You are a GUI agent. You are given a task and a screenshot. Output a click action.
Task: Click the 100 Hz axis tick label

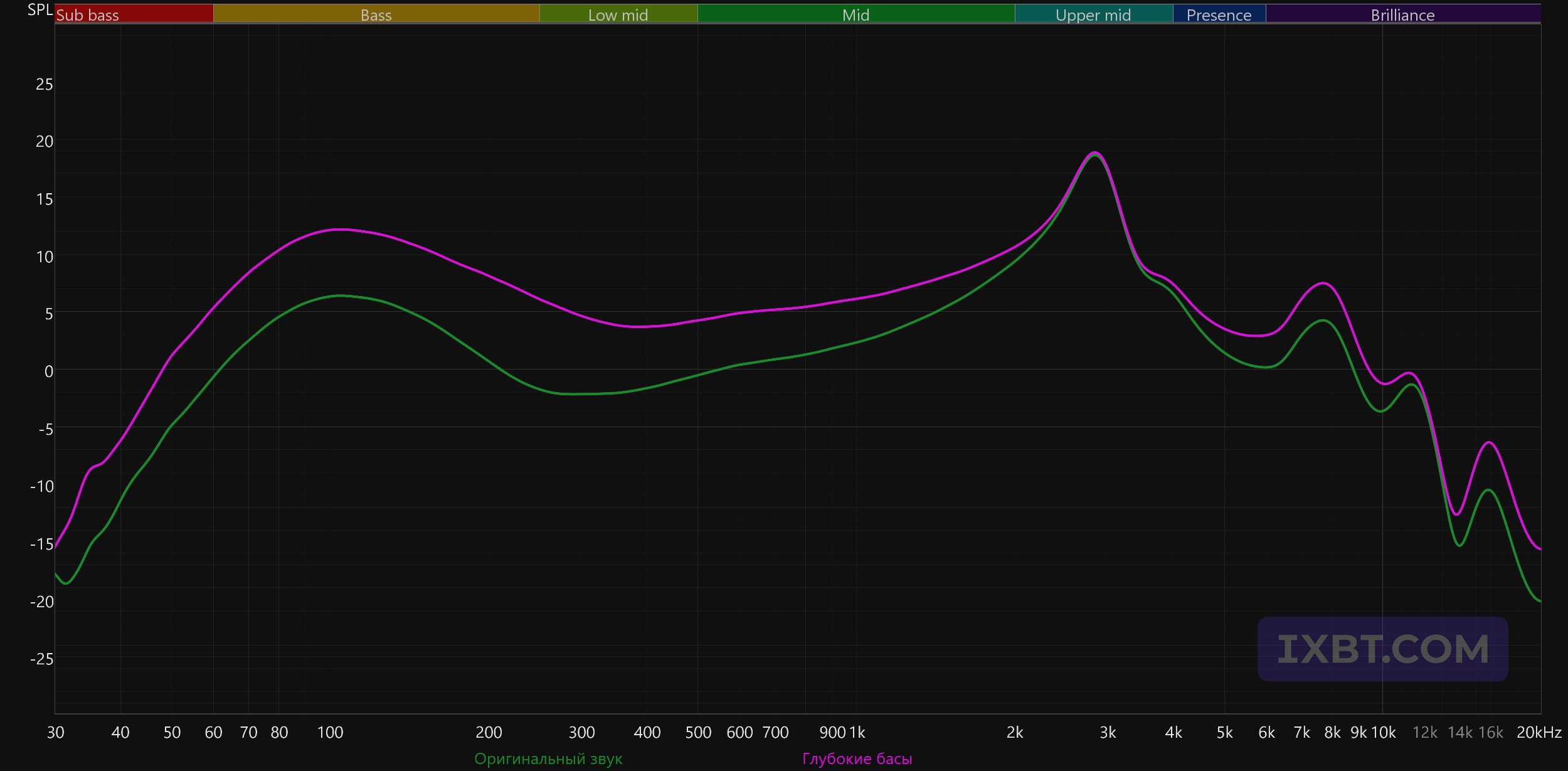tap(330, 732)
